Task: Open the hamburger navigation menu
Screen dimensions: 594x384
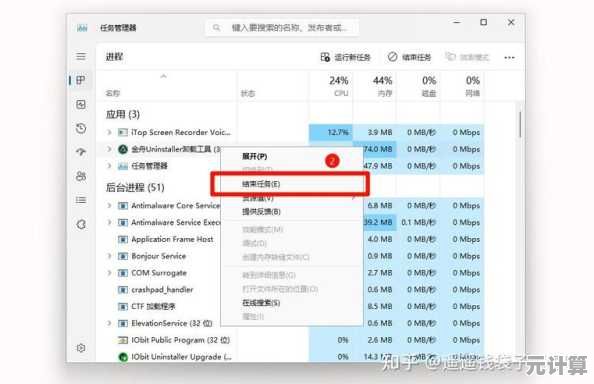Action: click(81, 56)
